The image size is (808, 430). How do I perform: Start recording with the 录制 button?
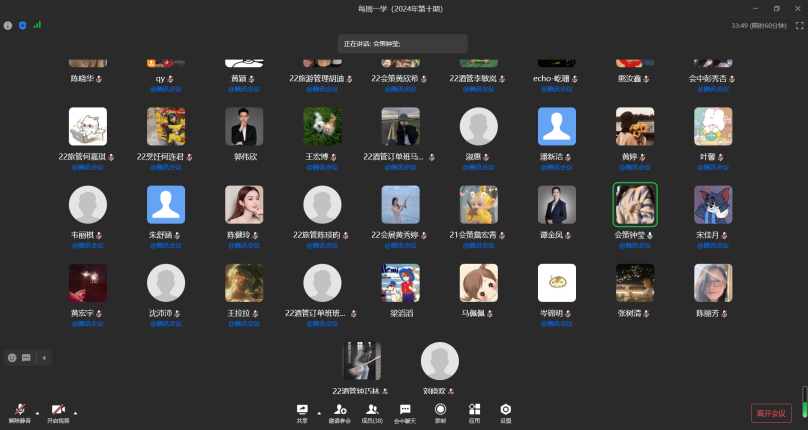click(440, 411)
